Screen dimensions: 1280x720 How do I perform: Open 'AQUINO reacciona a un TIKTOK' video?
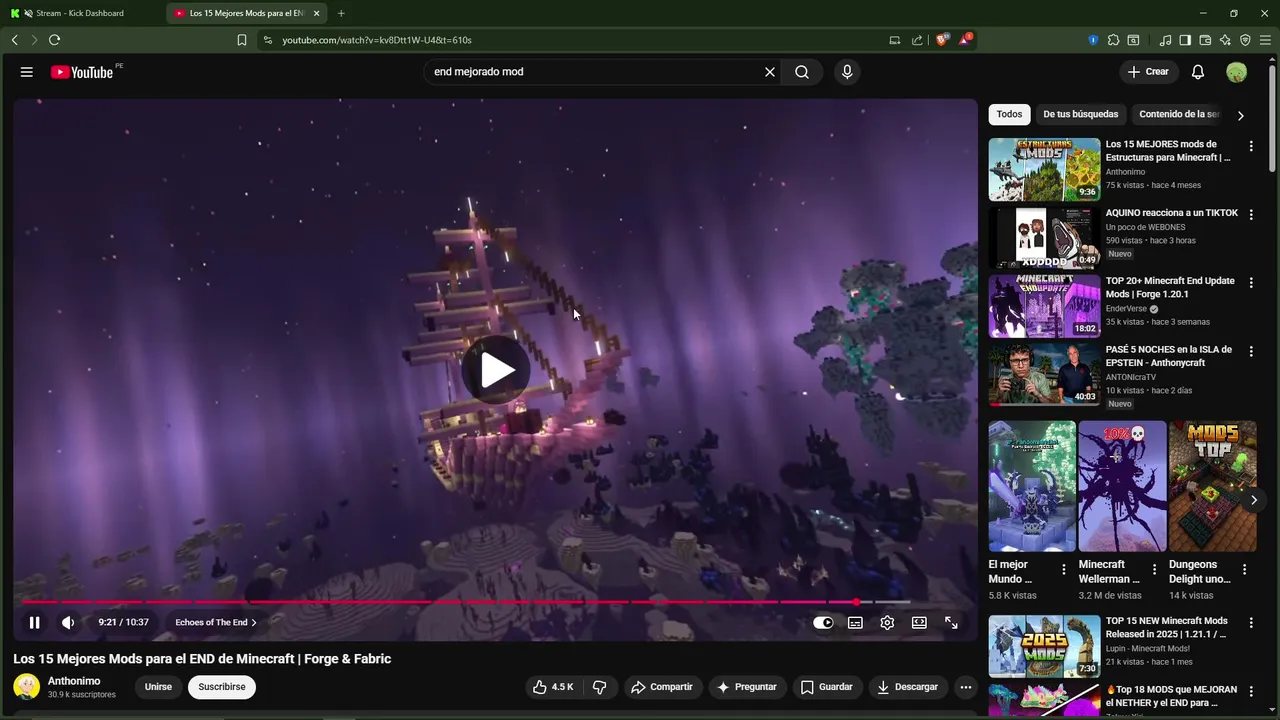1044,238
